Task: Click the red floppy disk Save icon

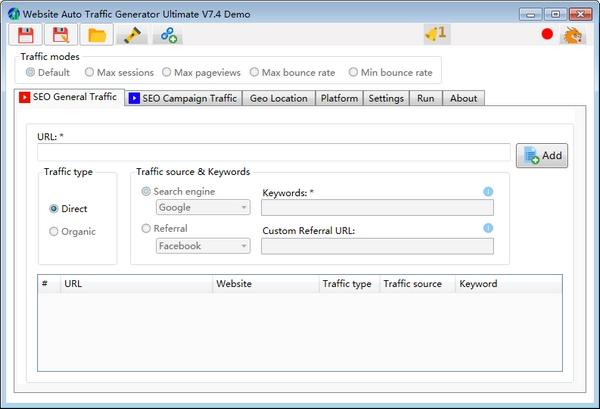Action: 25,35
